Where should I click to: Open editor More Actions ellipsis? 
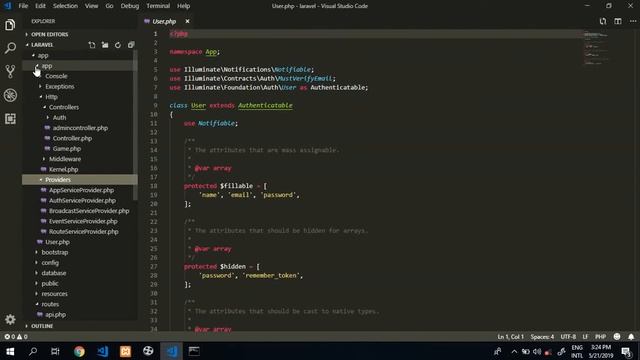point(633,21)
